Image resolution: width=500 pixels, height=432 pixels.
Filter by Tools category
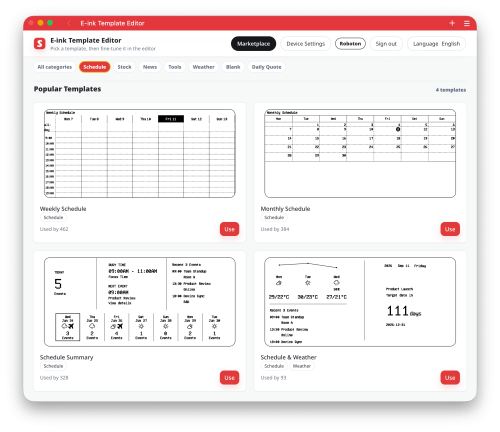pos(175,67)
